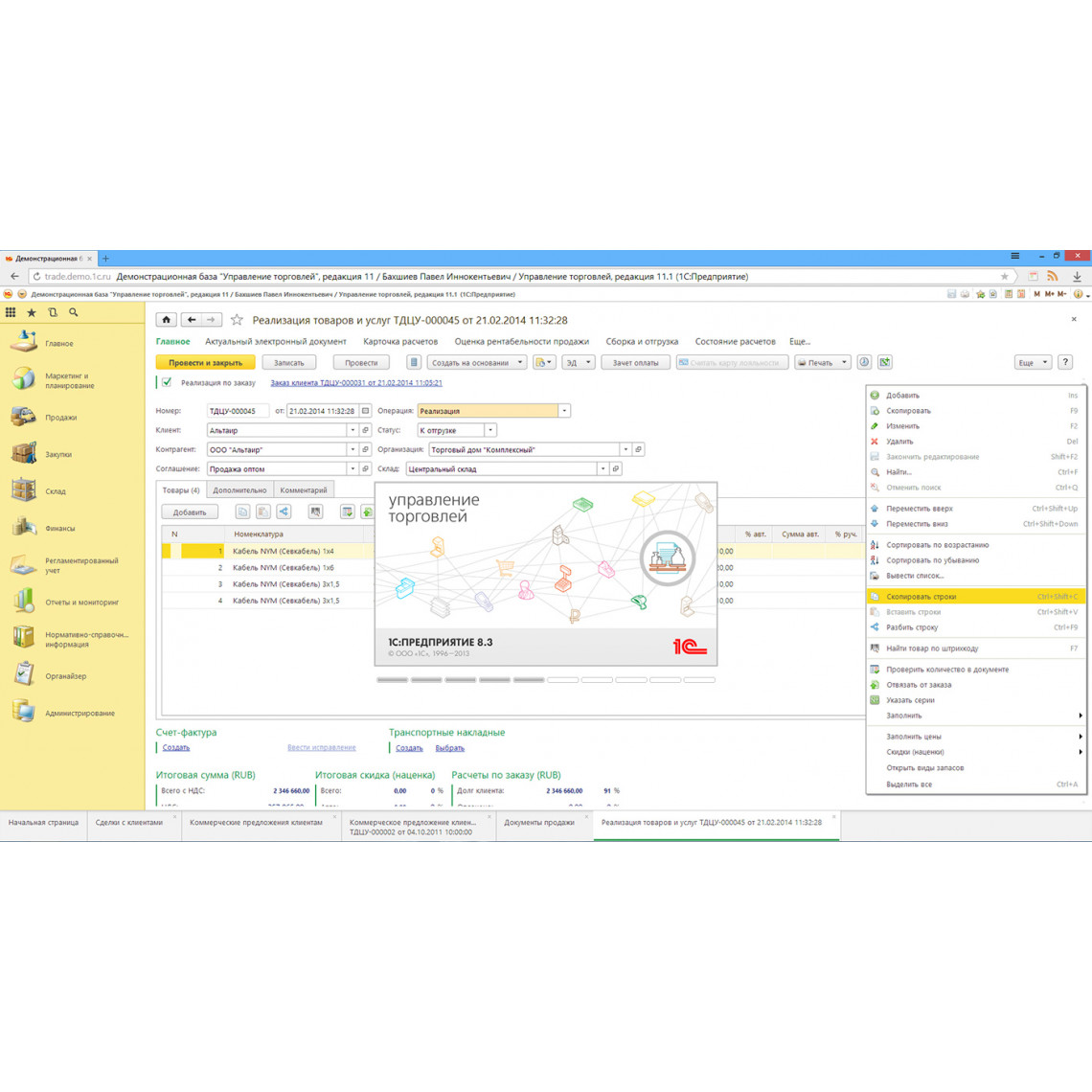Open the favorites star in the left panel
1092x1092 pixels.
pos(32,312)
